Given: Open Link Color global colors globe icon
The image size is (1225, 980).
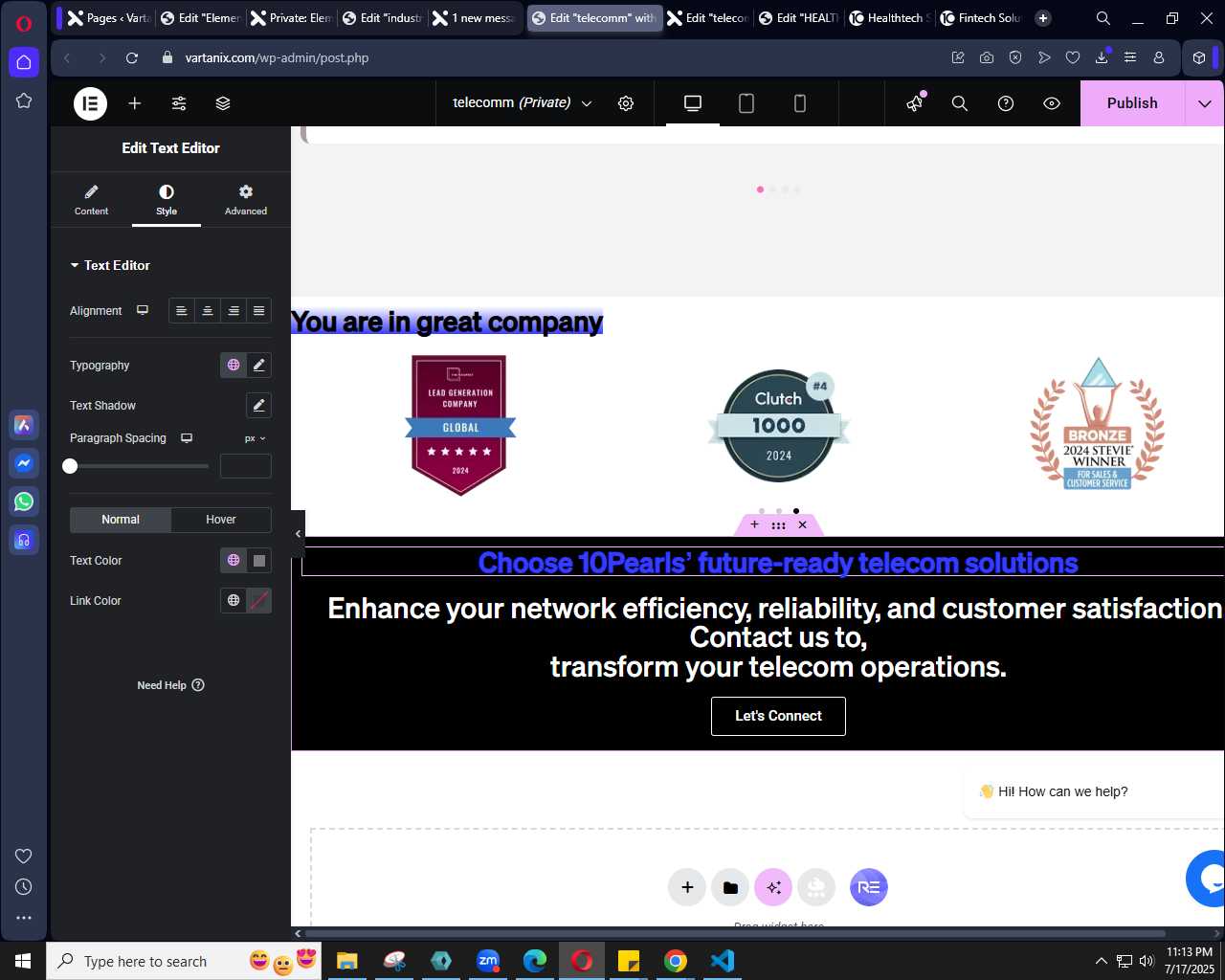Looking at the screenshot, I should coord(234,601).
